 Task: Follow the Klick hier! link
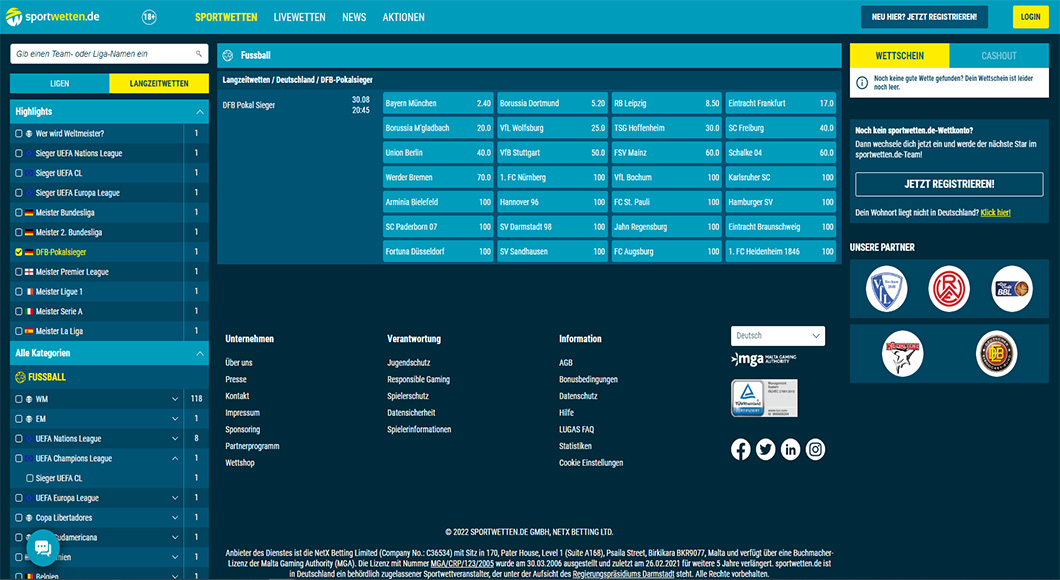996,213
